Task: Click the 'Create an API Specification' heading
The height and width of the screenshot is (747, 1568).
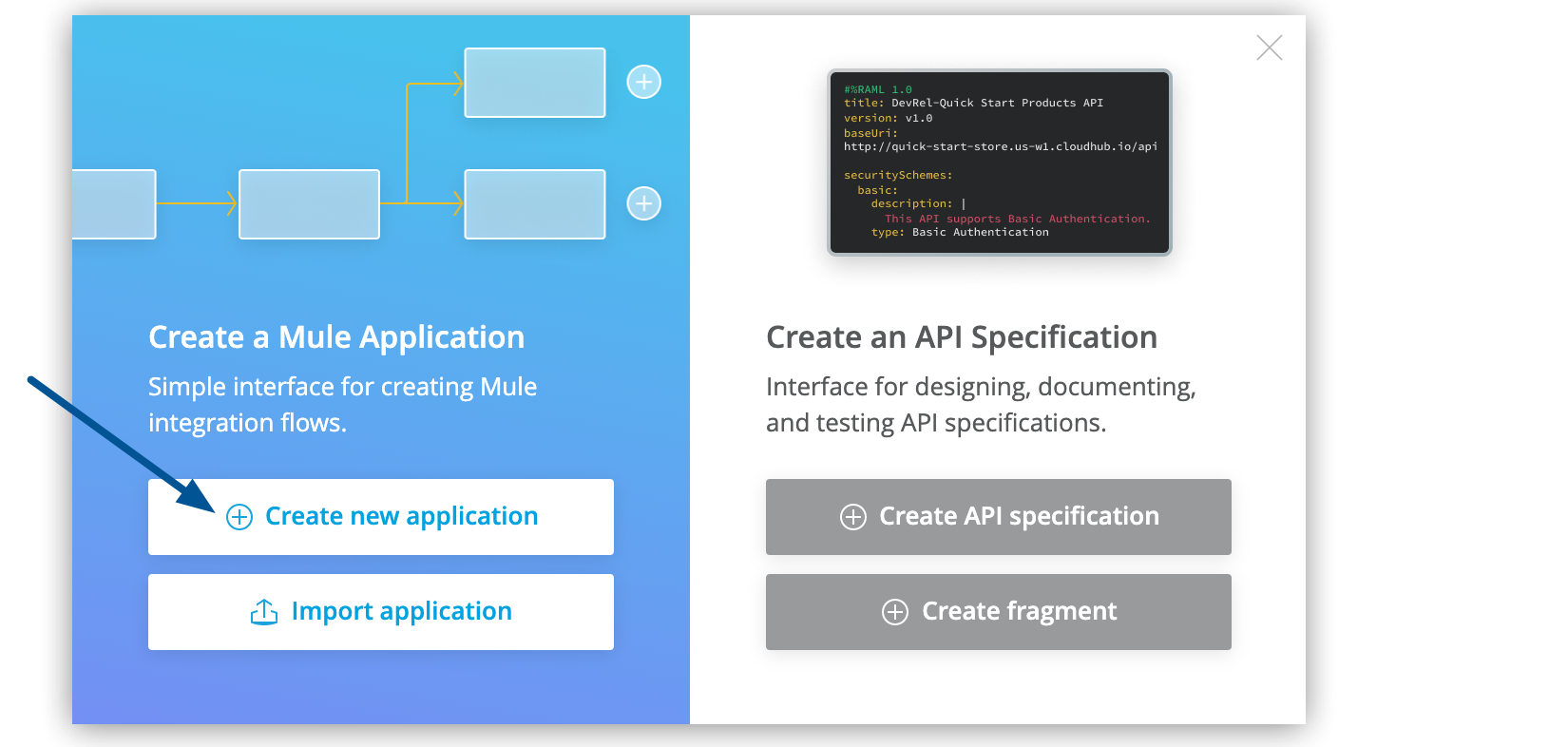Action: pyautogui.click(x=962, y=337)
